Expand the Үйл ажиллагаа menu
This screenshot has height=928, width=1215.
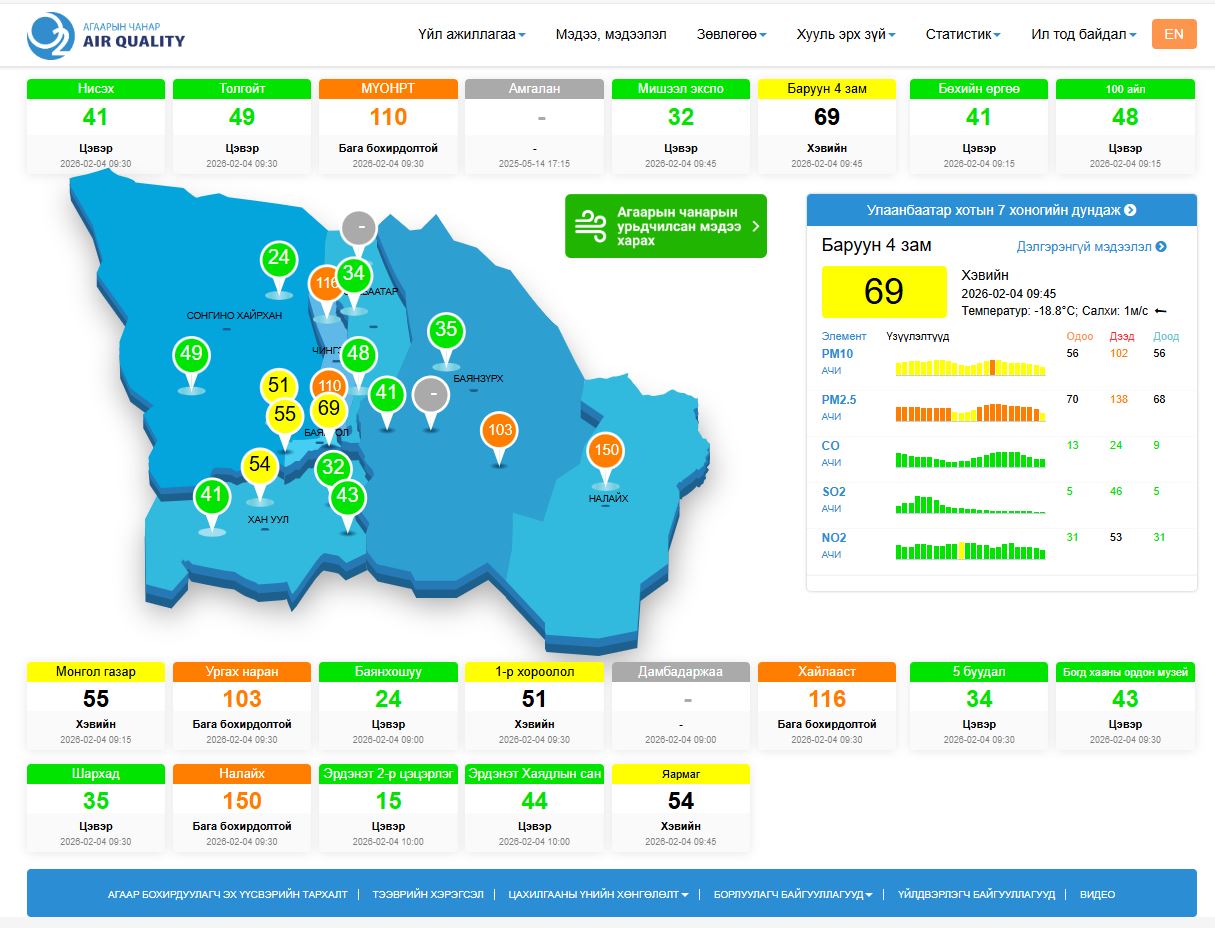[x=471, y=34]
